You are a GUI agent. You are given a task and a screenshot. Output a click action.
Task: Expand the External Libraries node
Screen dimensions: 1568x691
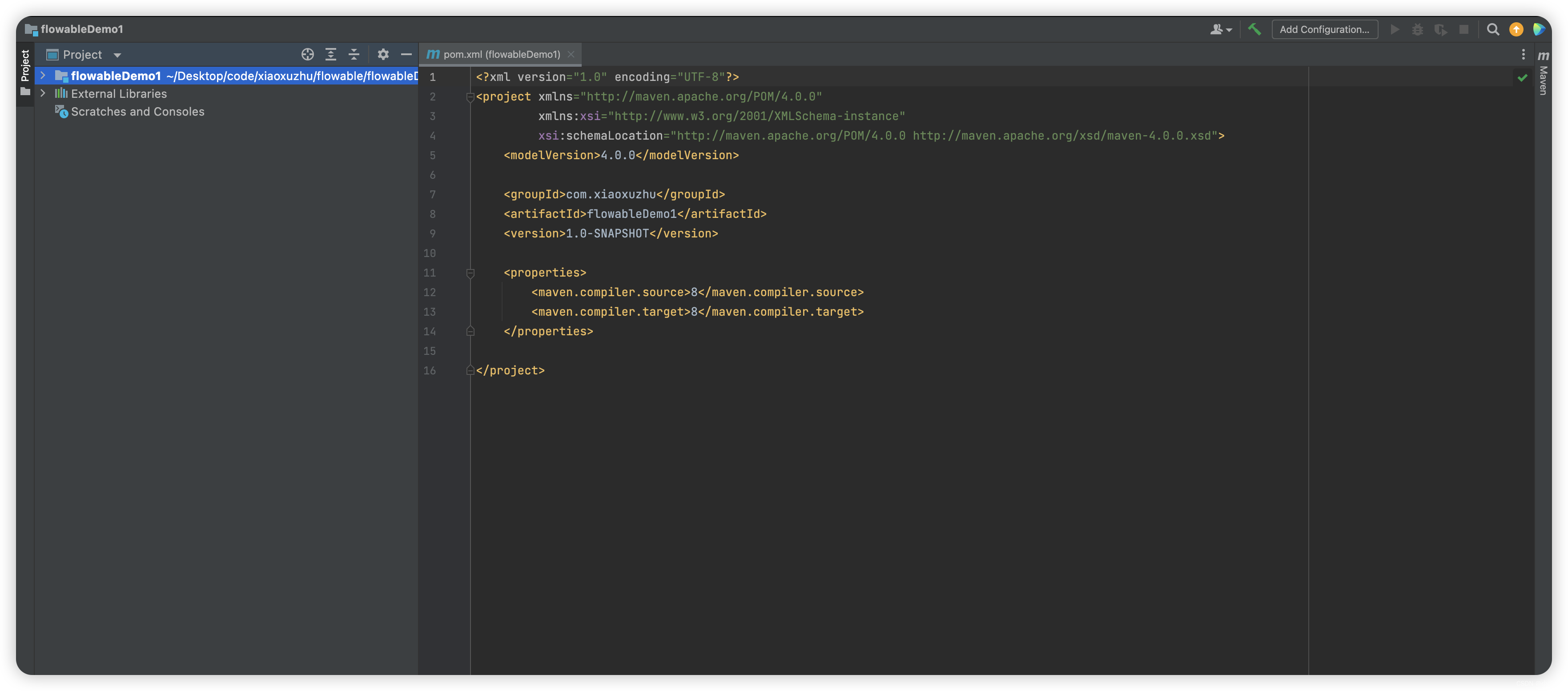(43, 93)
